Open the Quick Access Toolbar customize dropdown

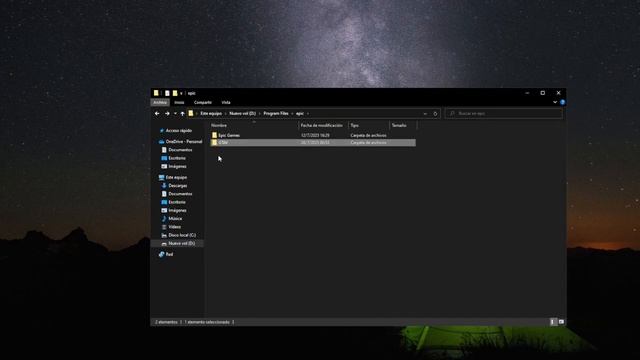[181, 93]
